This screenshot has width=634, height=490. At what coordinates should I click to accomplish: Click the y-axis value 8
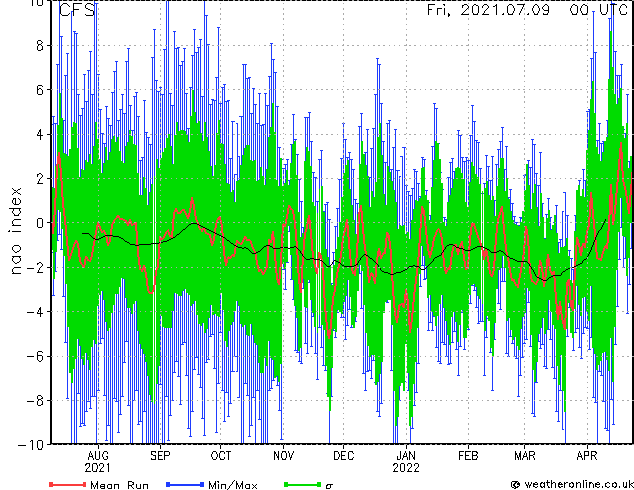[x=40, y=46]
